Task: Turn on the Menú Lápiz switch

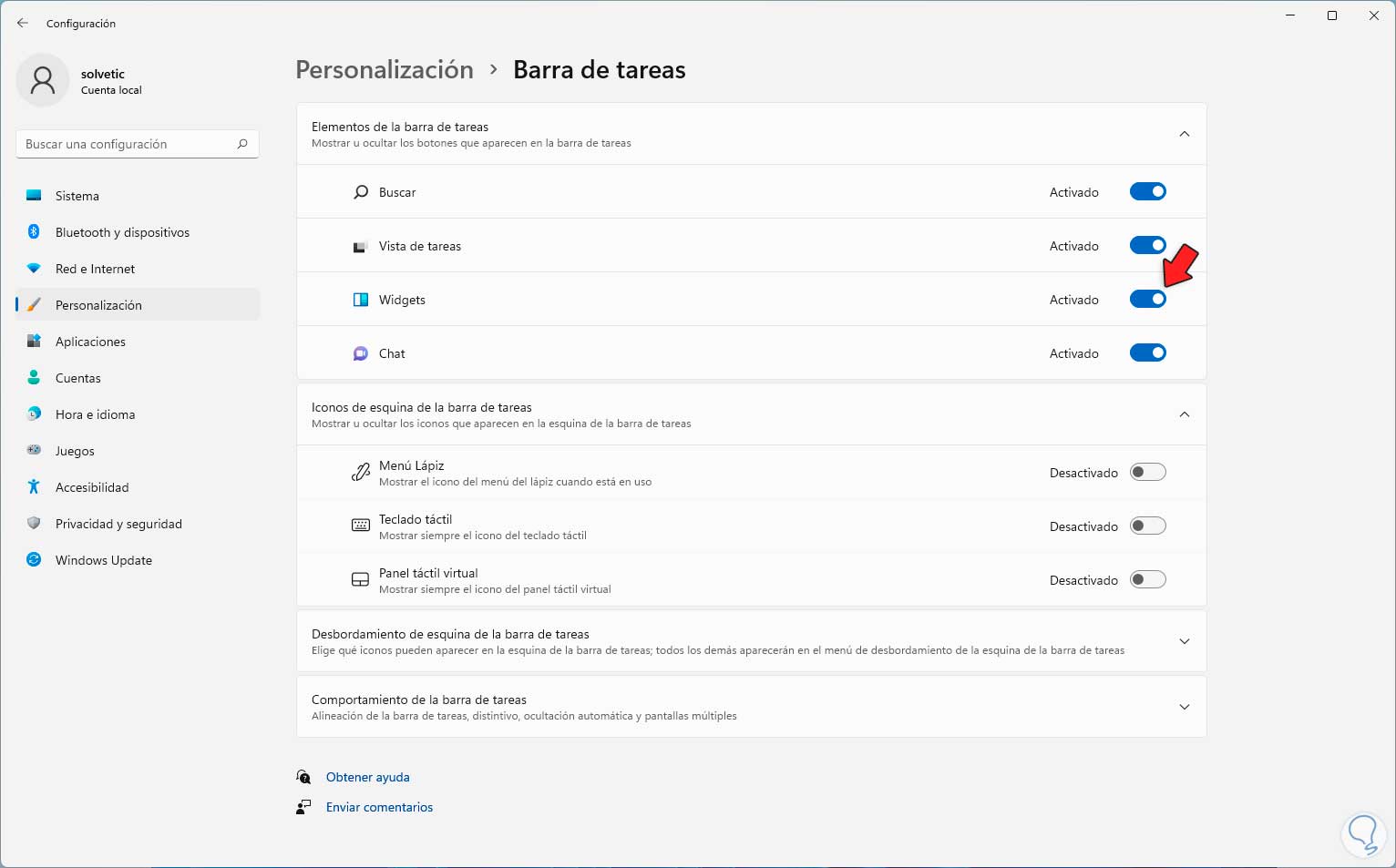Action: (x=1147, y=473)
